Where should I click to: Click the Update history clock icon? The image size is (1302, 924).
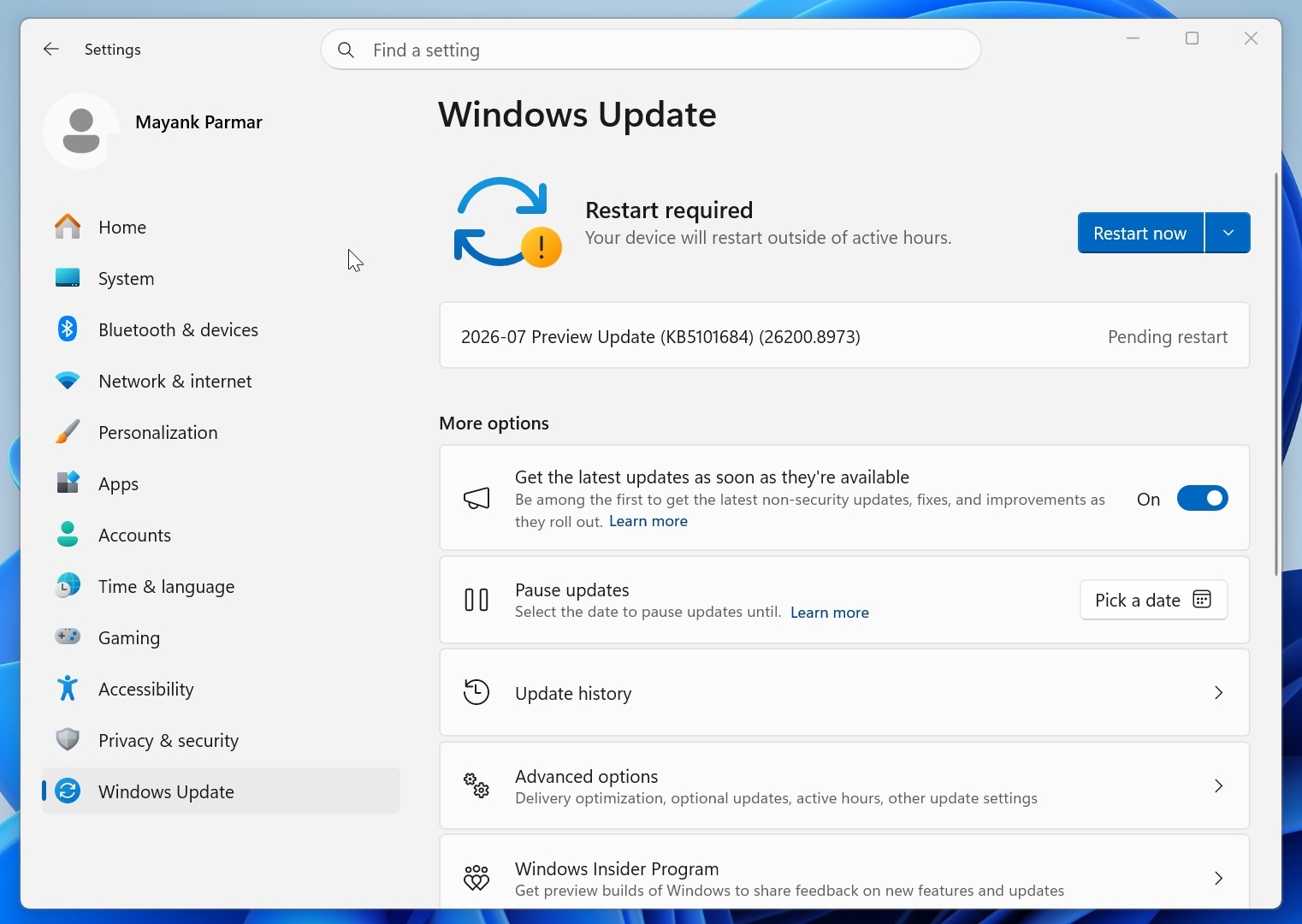coord(476,692)
